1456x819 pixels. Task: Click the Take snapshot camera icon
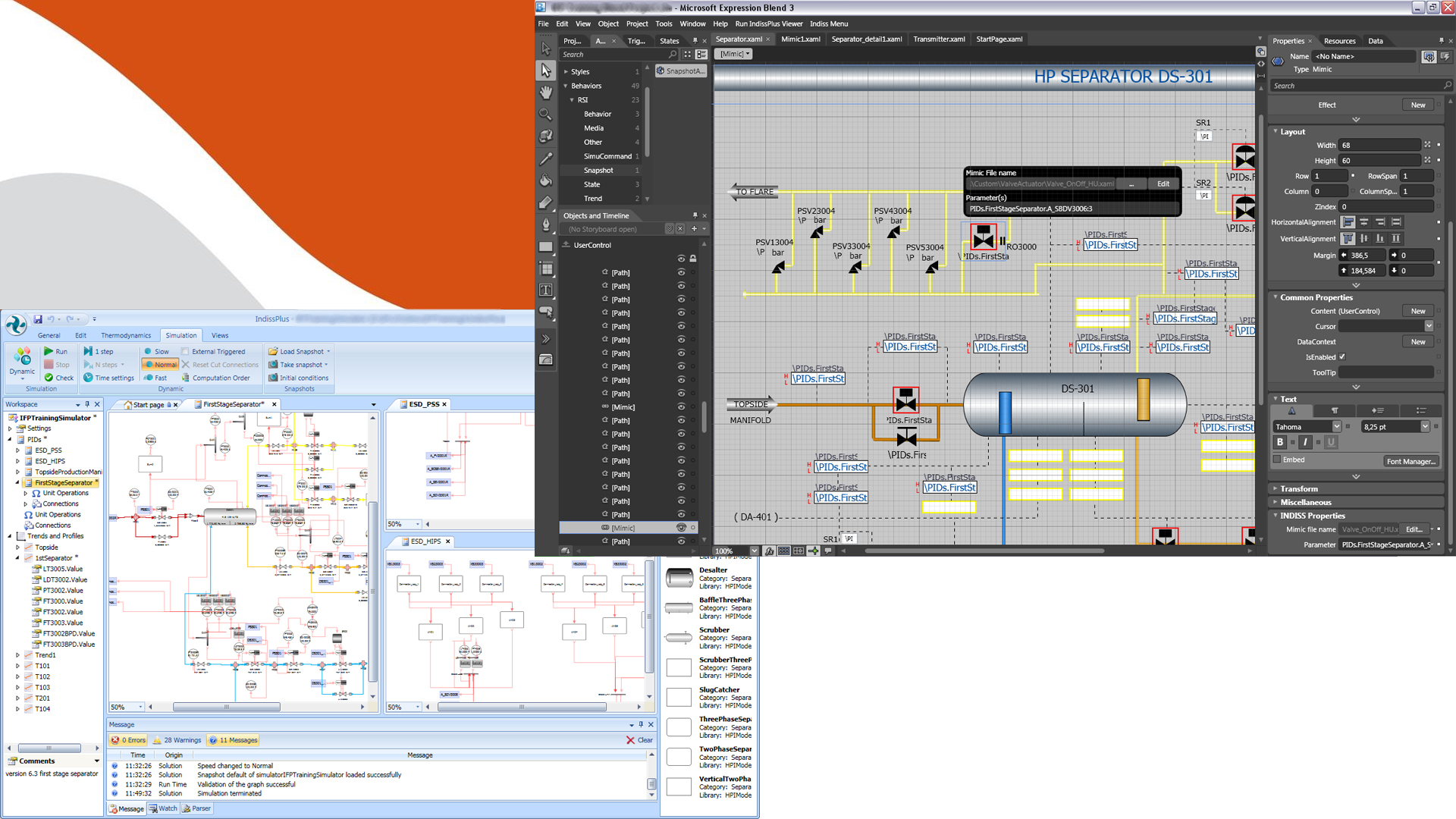click(x=273, y=365)
